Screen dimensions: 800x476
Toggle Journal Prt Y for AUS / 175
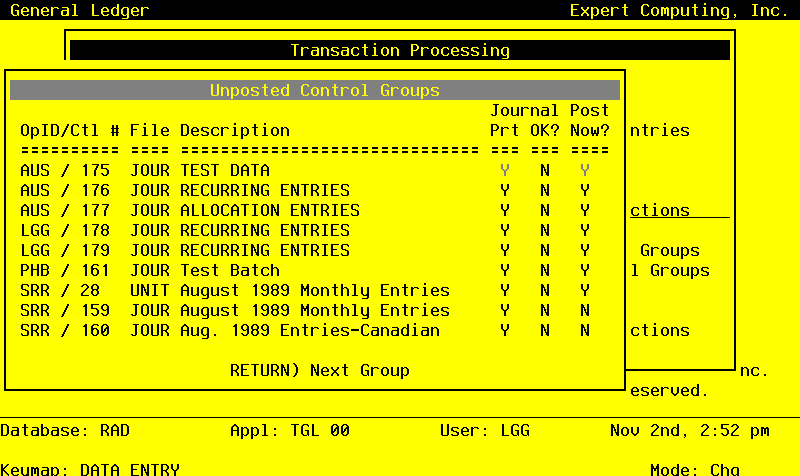505,170
